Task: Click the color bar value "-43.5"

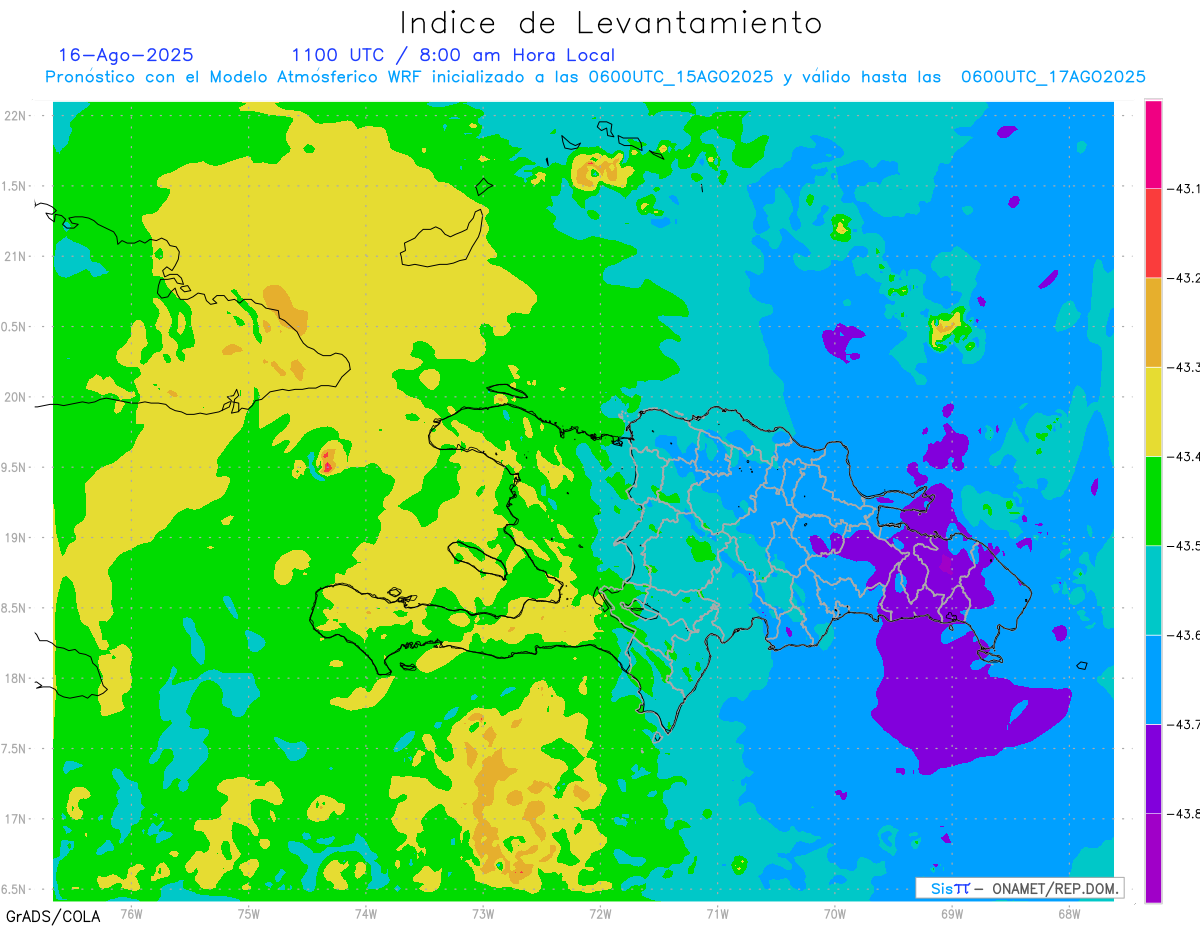Action: click(x=1183, y=546)
